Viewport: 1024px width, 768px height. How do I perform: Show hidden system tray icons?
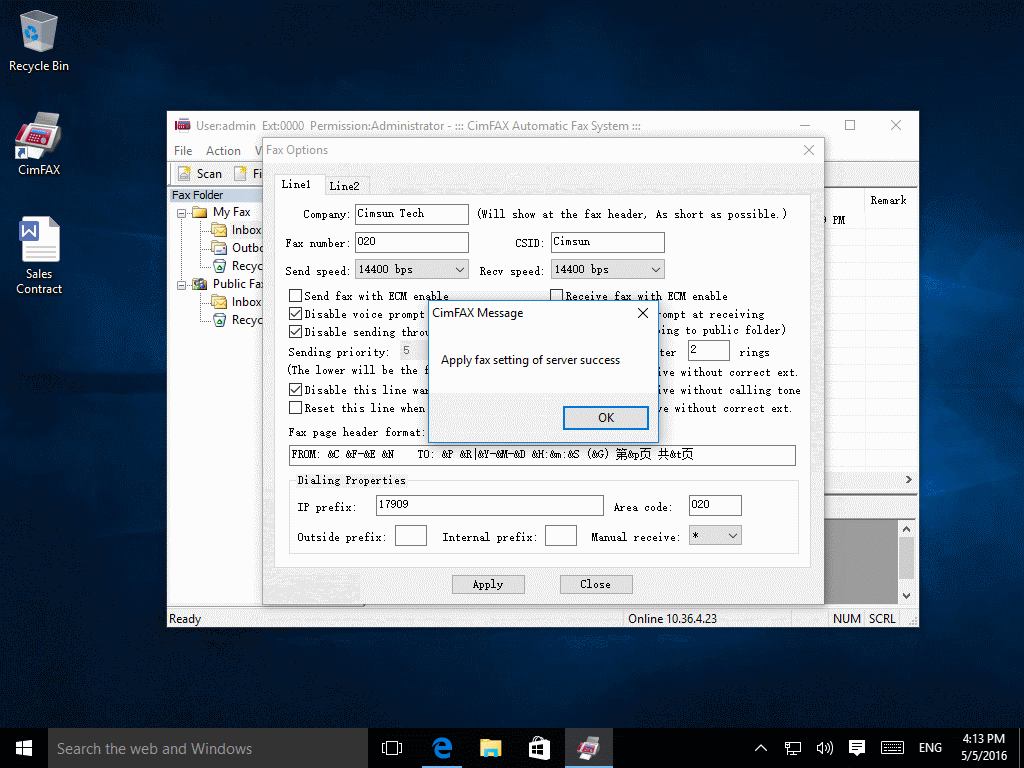point(761,748)
